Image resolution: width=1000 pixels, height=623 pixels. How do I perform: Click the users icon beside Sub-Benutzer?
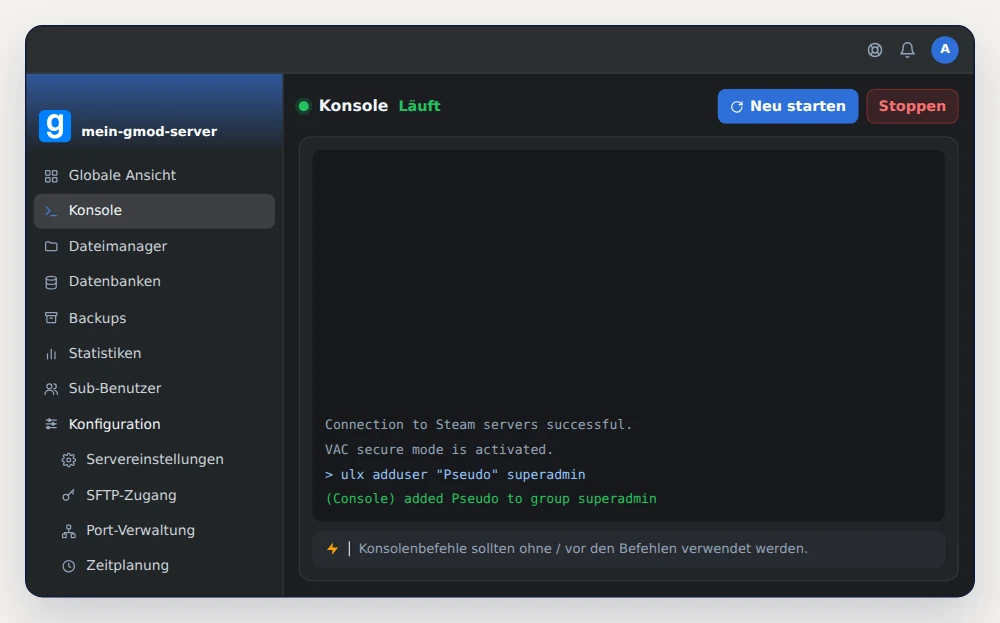click(51, 389)
